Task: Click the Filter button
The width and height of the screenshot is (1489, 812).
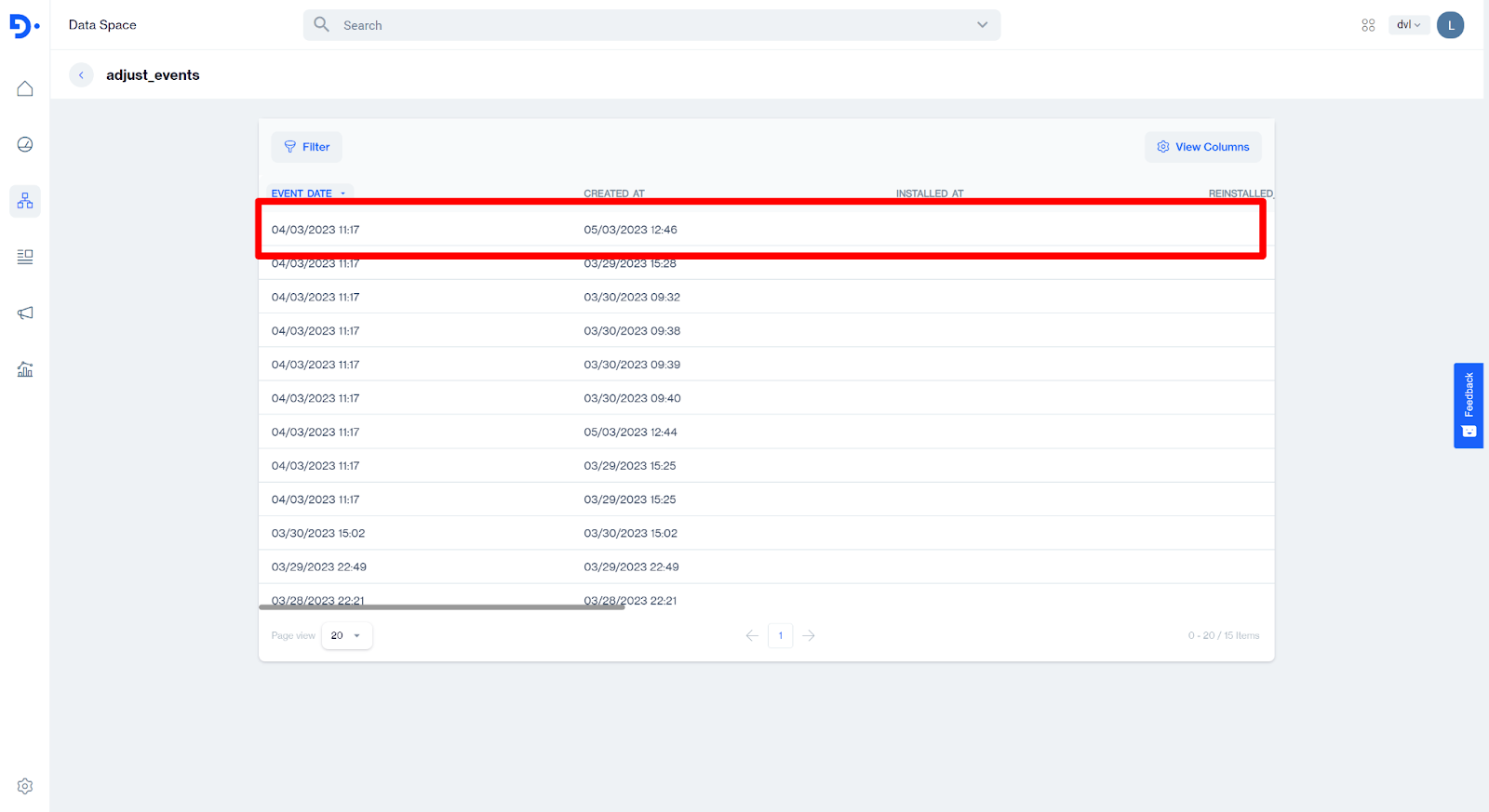Action: coord(307,147)
